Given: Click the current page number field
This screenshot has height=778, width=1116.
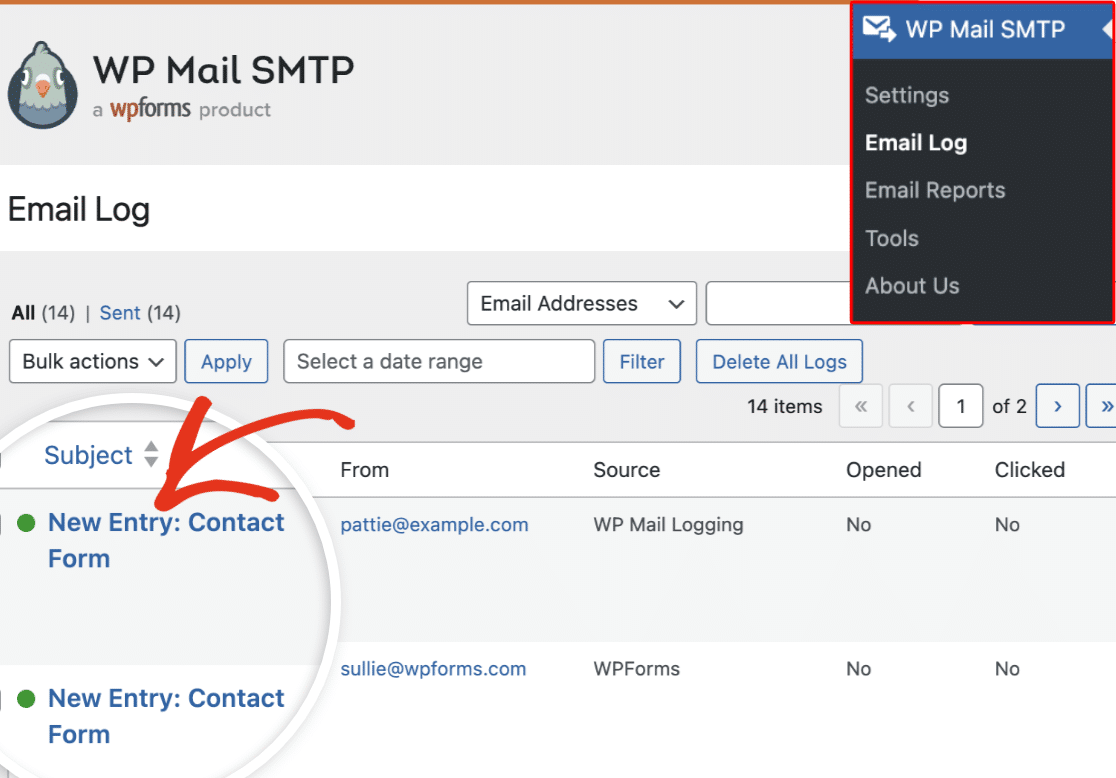Looking at the screenshot, I should click(961, 406).
